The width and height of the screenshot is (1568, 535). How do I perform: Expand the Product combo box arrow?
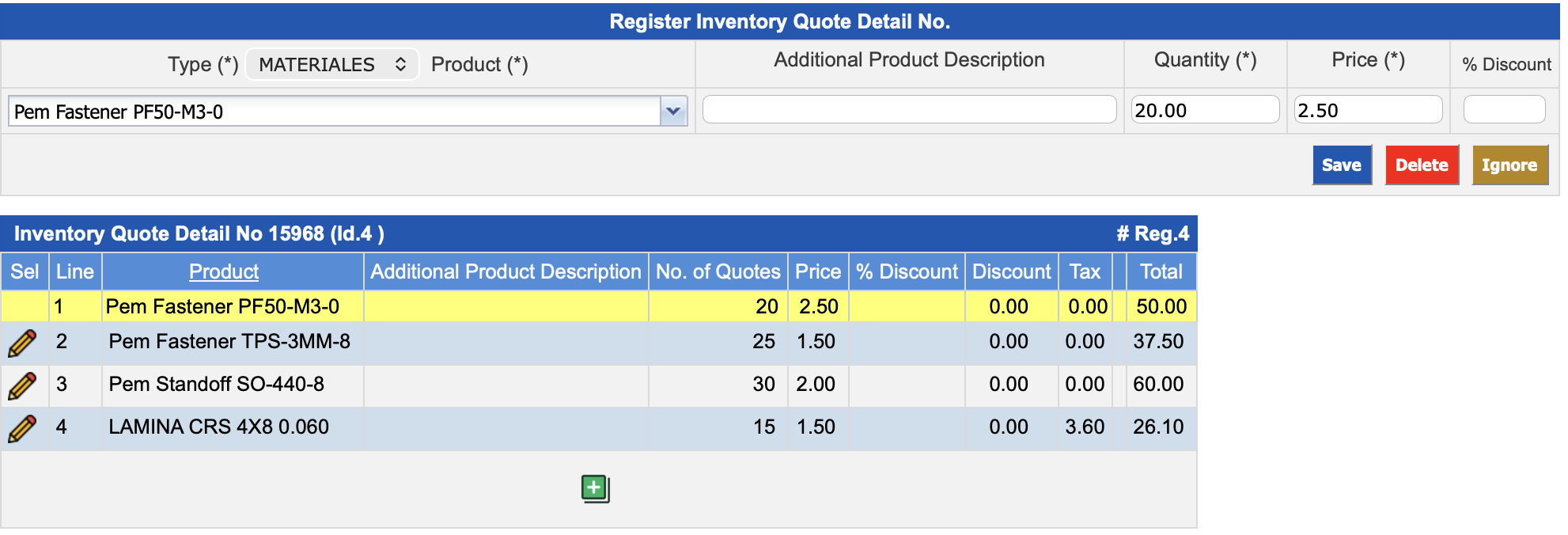(673, 112)
